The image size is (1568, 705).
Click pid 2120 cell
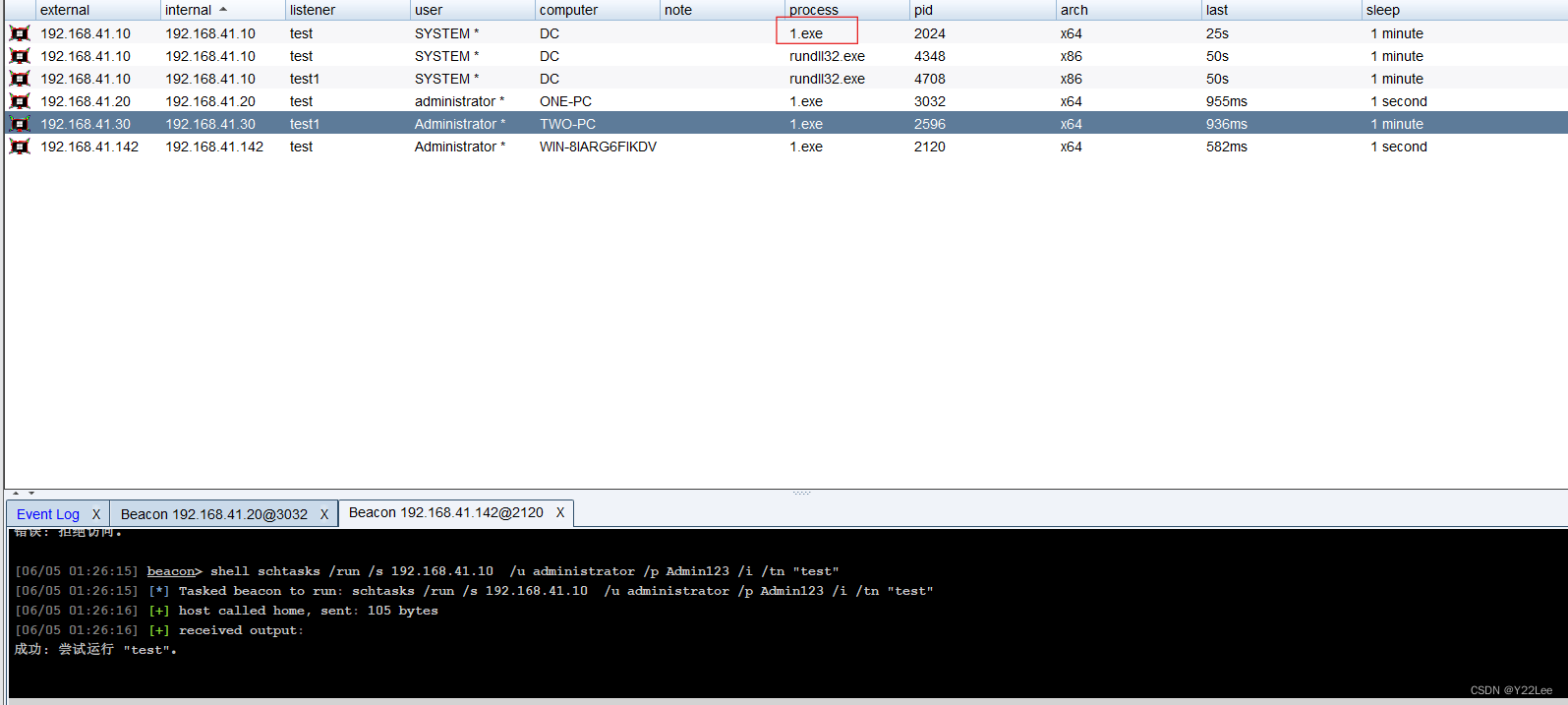[x=929, y=147]
